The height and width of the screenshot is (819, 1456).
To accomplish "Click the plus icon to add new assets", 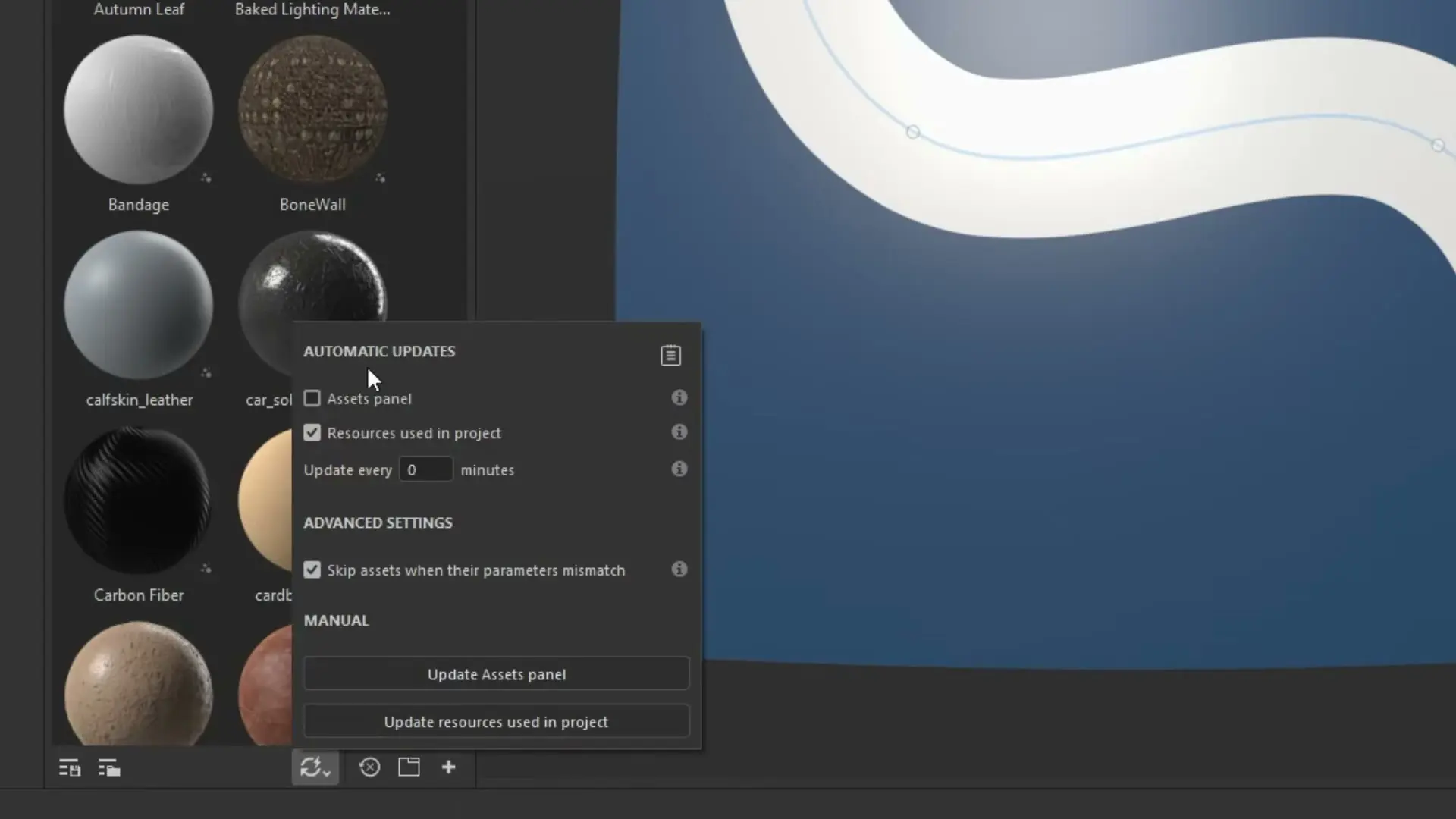I will (448, 767).
